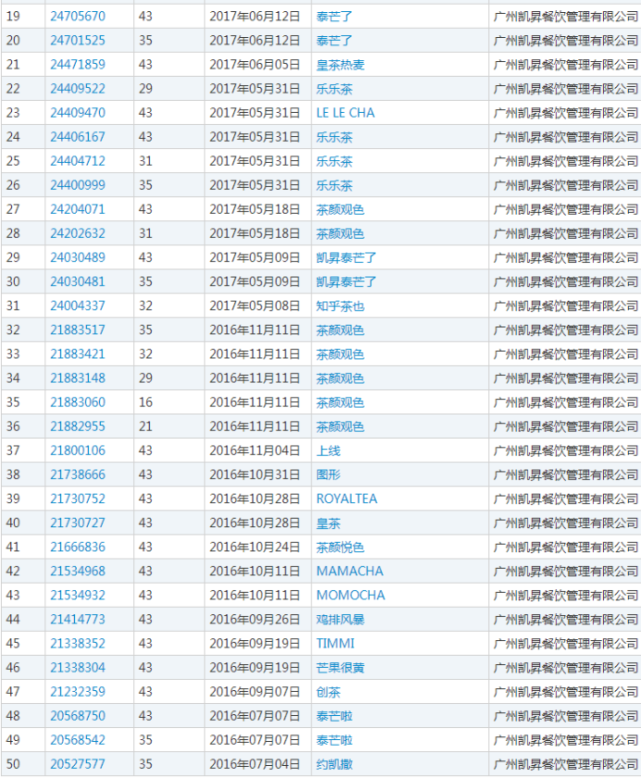
Task: Open number 21534968 link
Action: click(x=78, y=572)
